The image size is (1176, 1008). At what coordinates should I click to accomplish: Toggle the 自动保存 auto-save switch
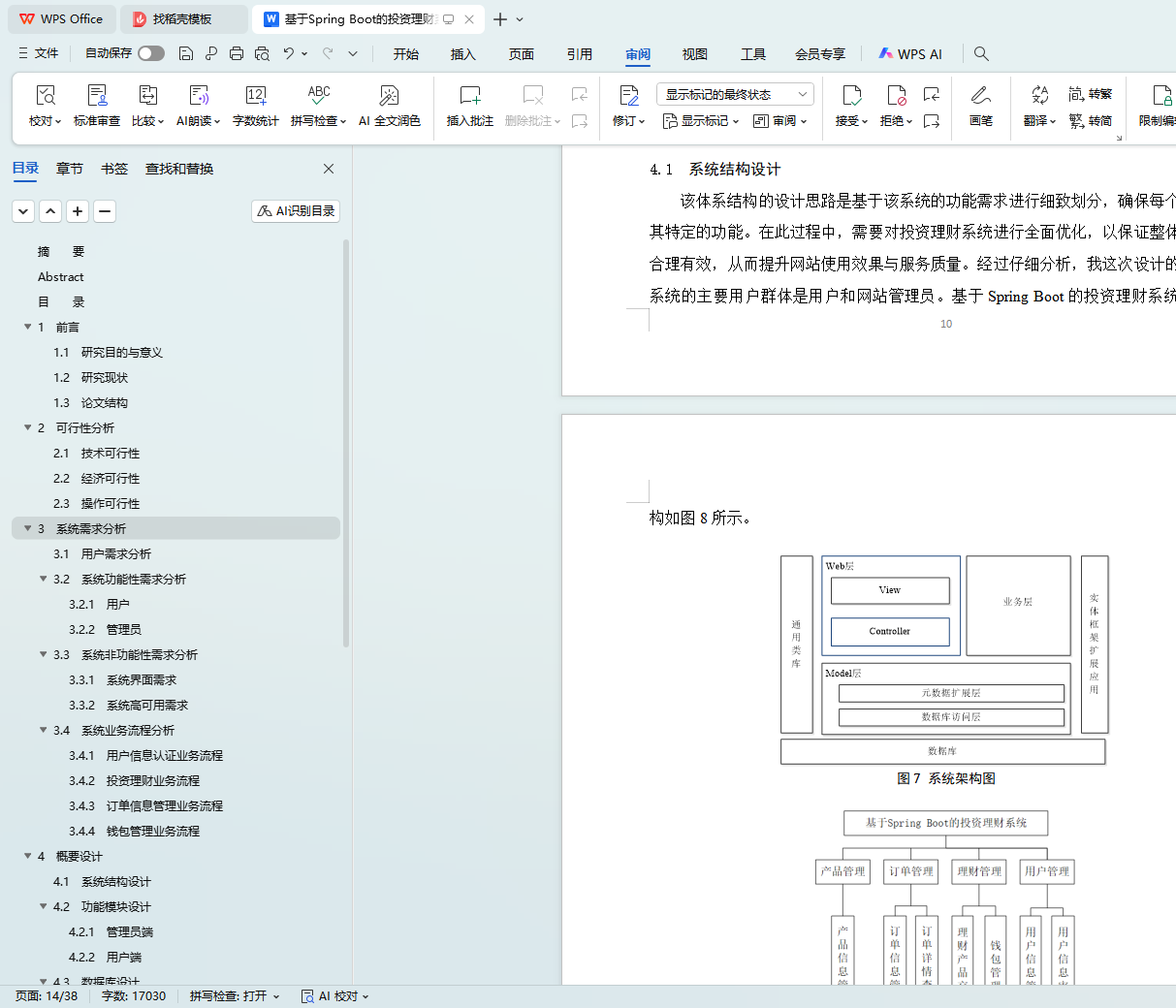click(150, 53)
